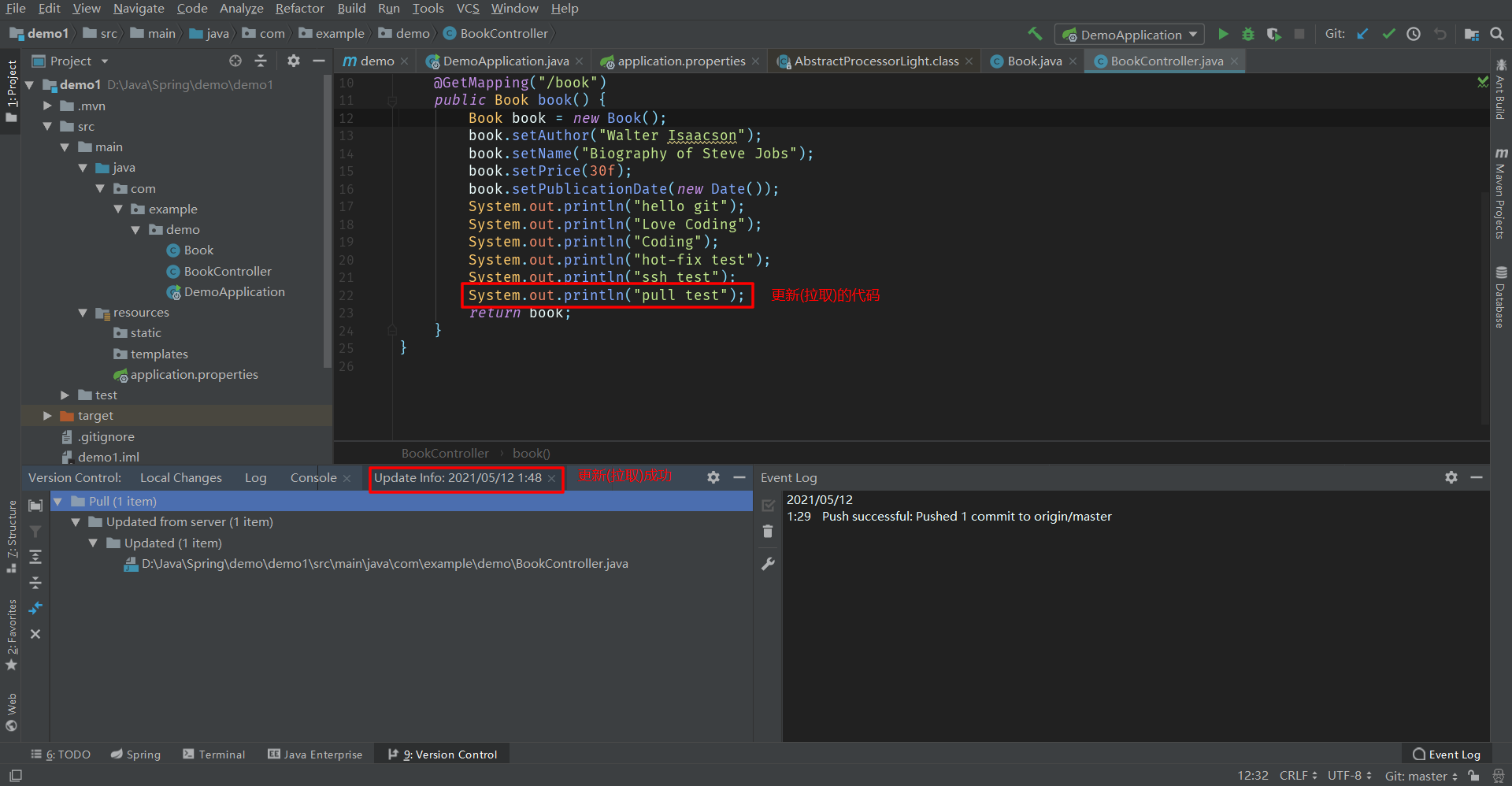Switch to the DemoApplication.java editor tab
The height and width of the screenshot is (786, 1512).
tap(505, 61)
